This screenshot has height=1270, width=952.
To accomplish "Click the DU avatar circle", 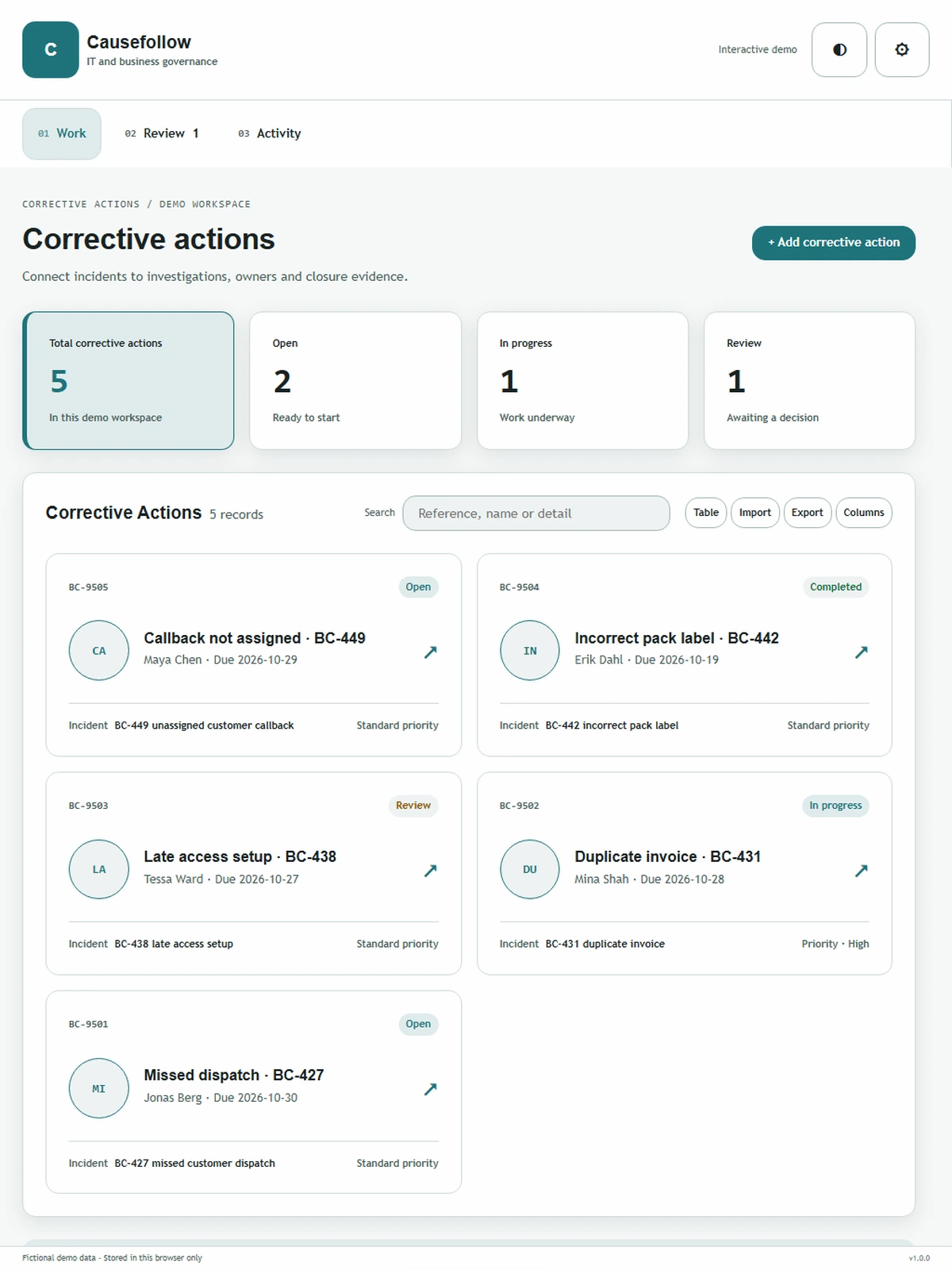I will [x=530, y=869].
